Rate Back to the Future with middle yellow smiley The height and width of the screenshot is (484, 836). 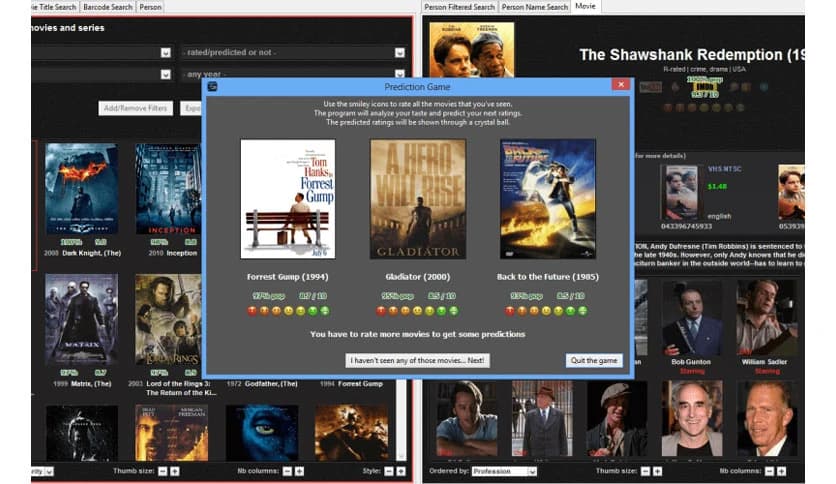tap(546, 311)
